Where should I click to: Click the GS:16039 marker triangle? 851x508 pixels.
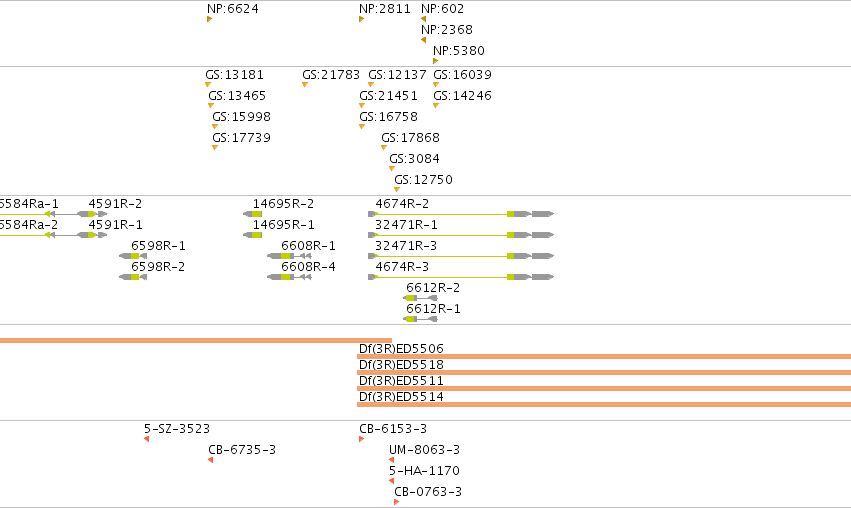(436, 85)
